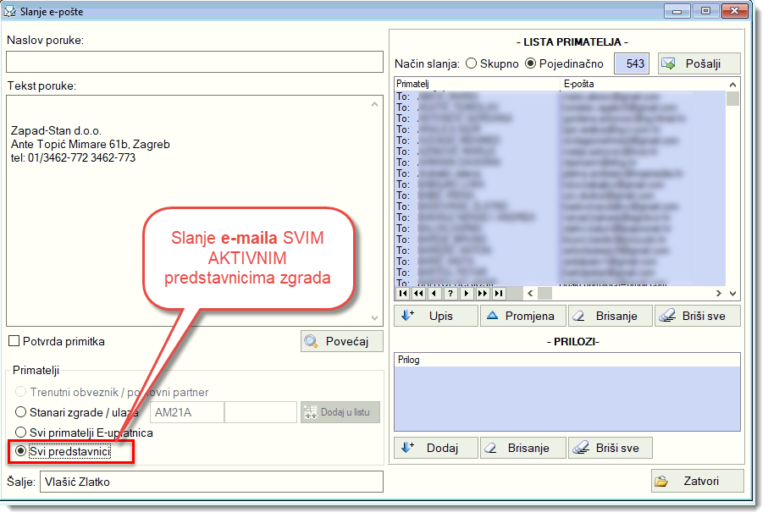Select Stanari zgrade / ulaza option
768x518 pixels.
coord(21,412)
